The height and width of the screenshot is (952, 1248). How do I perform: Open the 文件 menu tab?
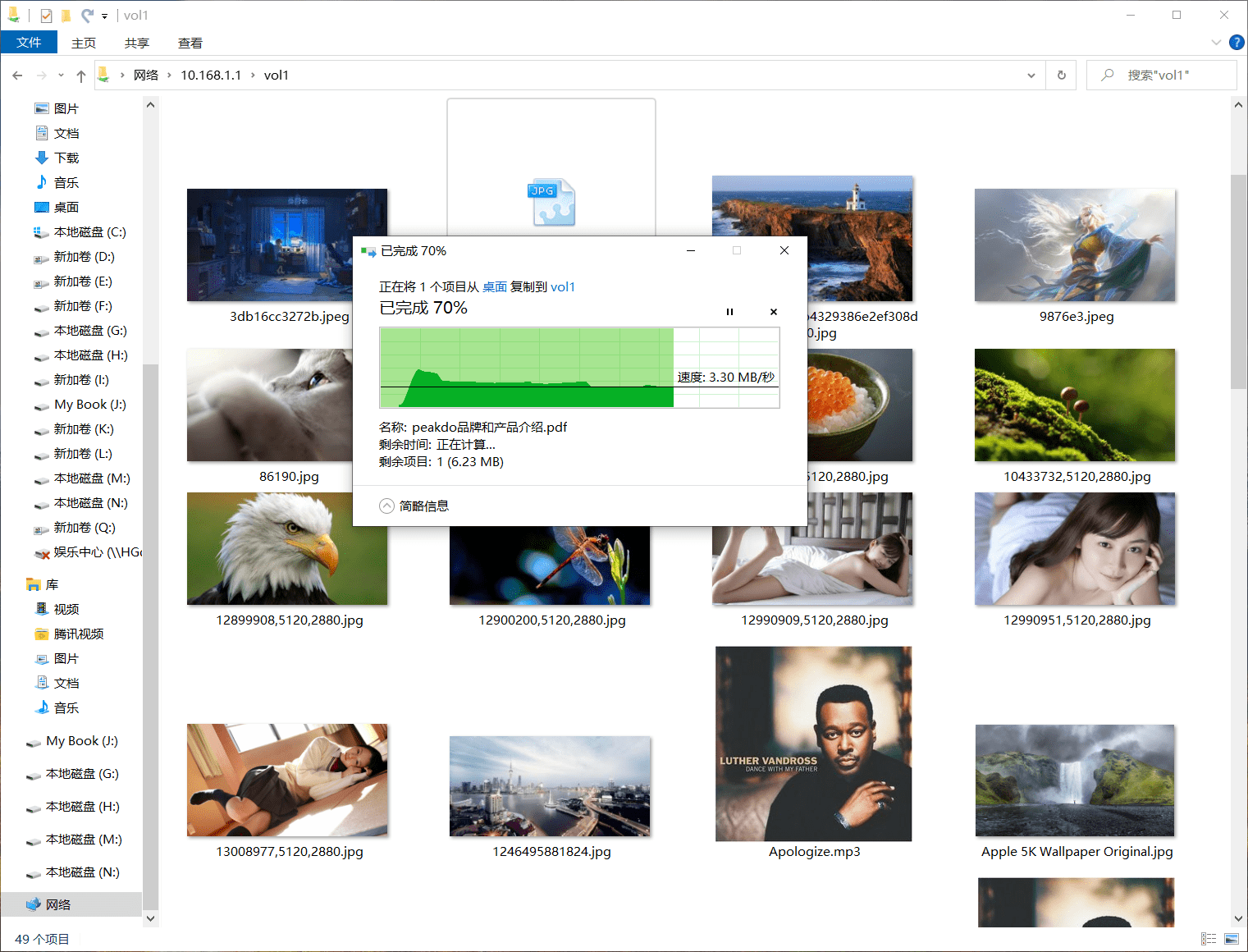click(29, 43)
